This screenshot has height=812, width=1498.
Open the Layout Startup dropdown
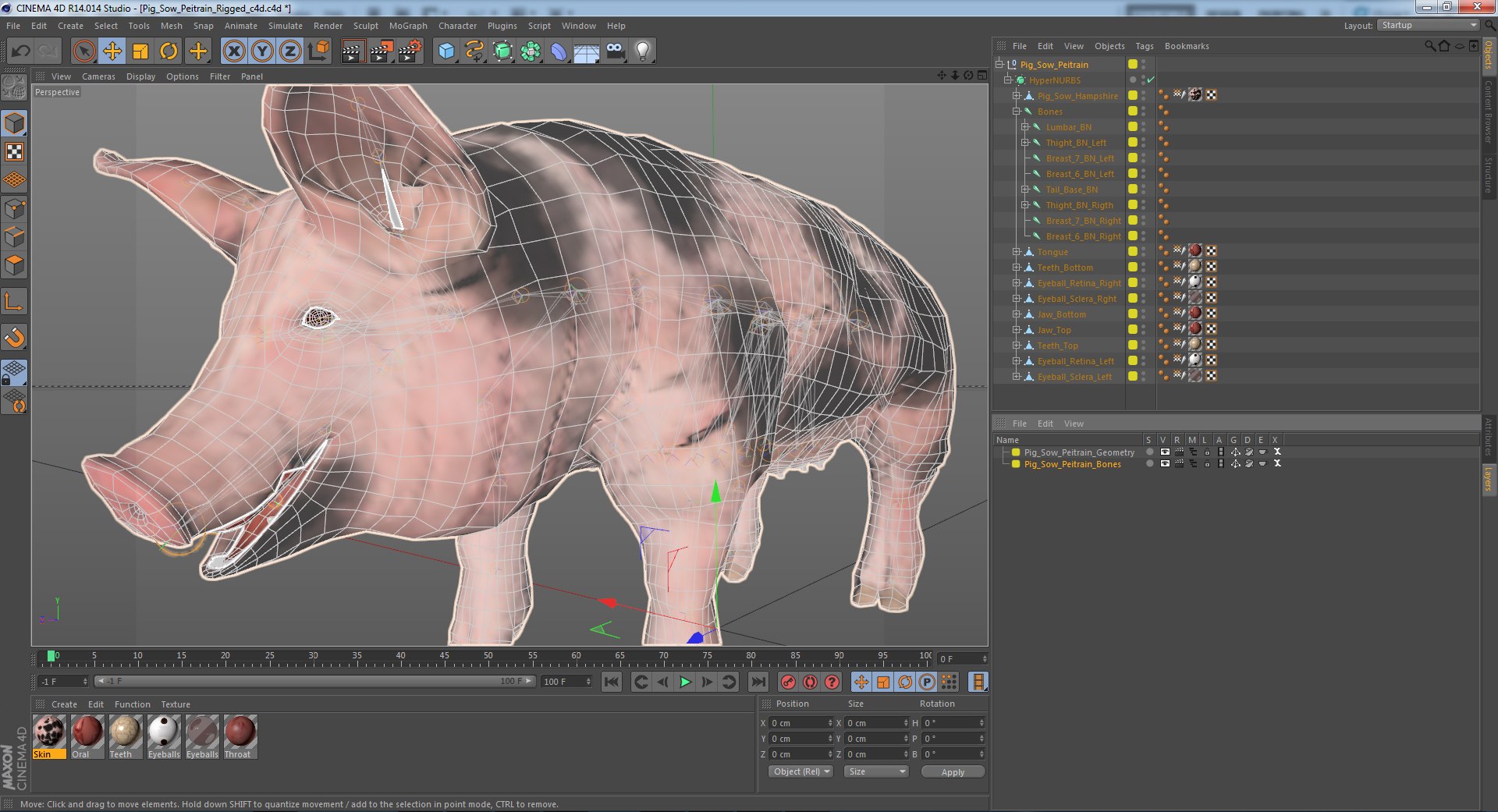[x=1428, y=25]
